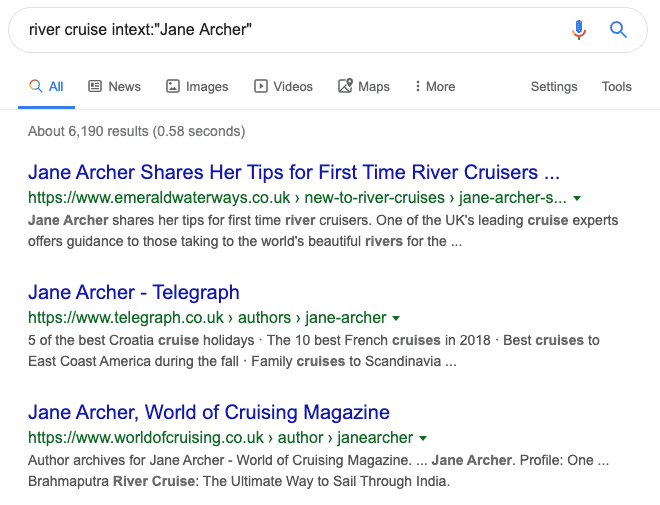Screen dimensions: 660x505
Task: Expand dropdown arrow beside telegraph.co.uk URL
Action: click(396, 318)
